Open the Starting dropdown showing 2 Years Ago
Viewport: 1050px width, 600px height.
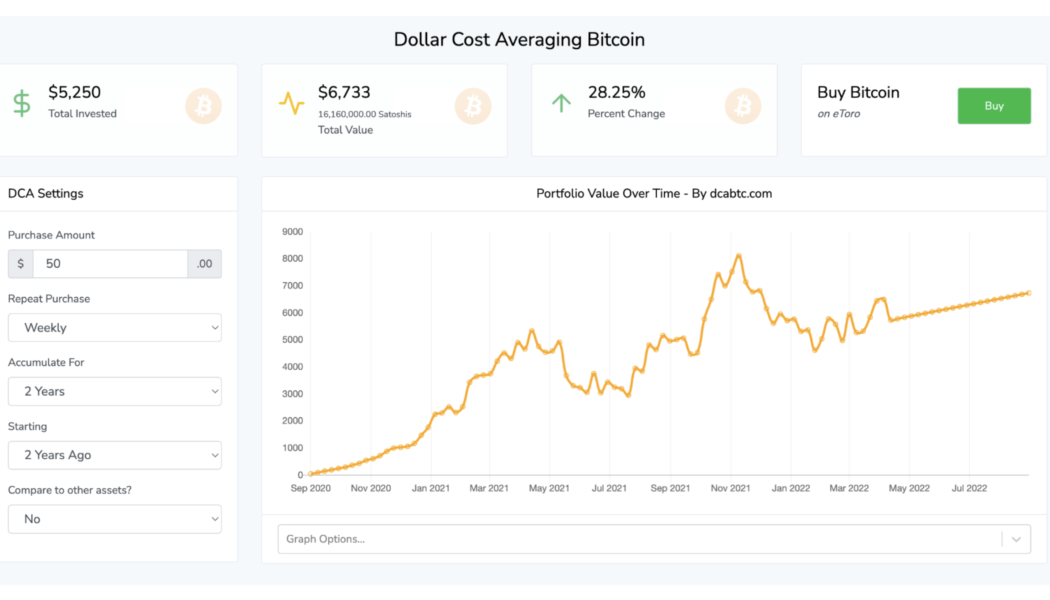tap(114, 455)
